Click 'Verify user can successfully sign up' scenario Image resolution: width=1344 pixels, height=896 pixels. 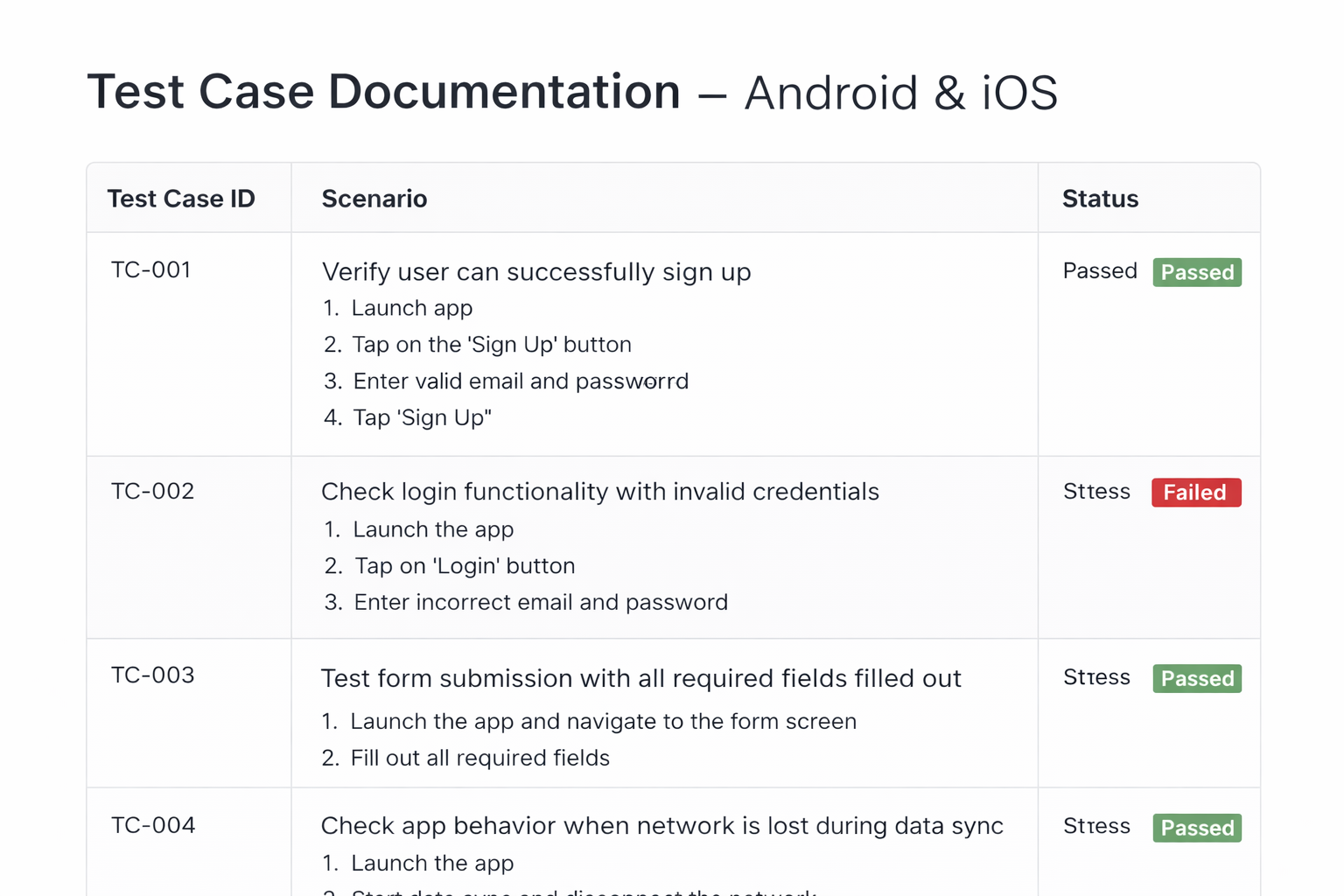[536, 272]
